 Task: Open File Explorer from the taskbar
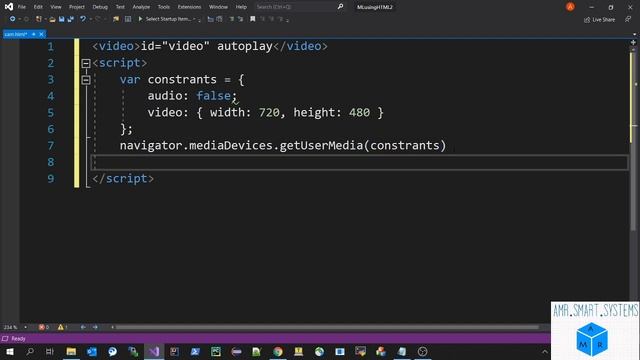pyautogui.click(x=71, y=351)
